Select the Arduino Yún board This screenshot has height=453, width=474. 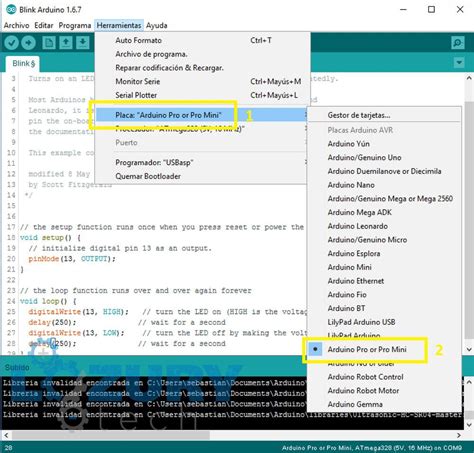click(x=384, y=144)
